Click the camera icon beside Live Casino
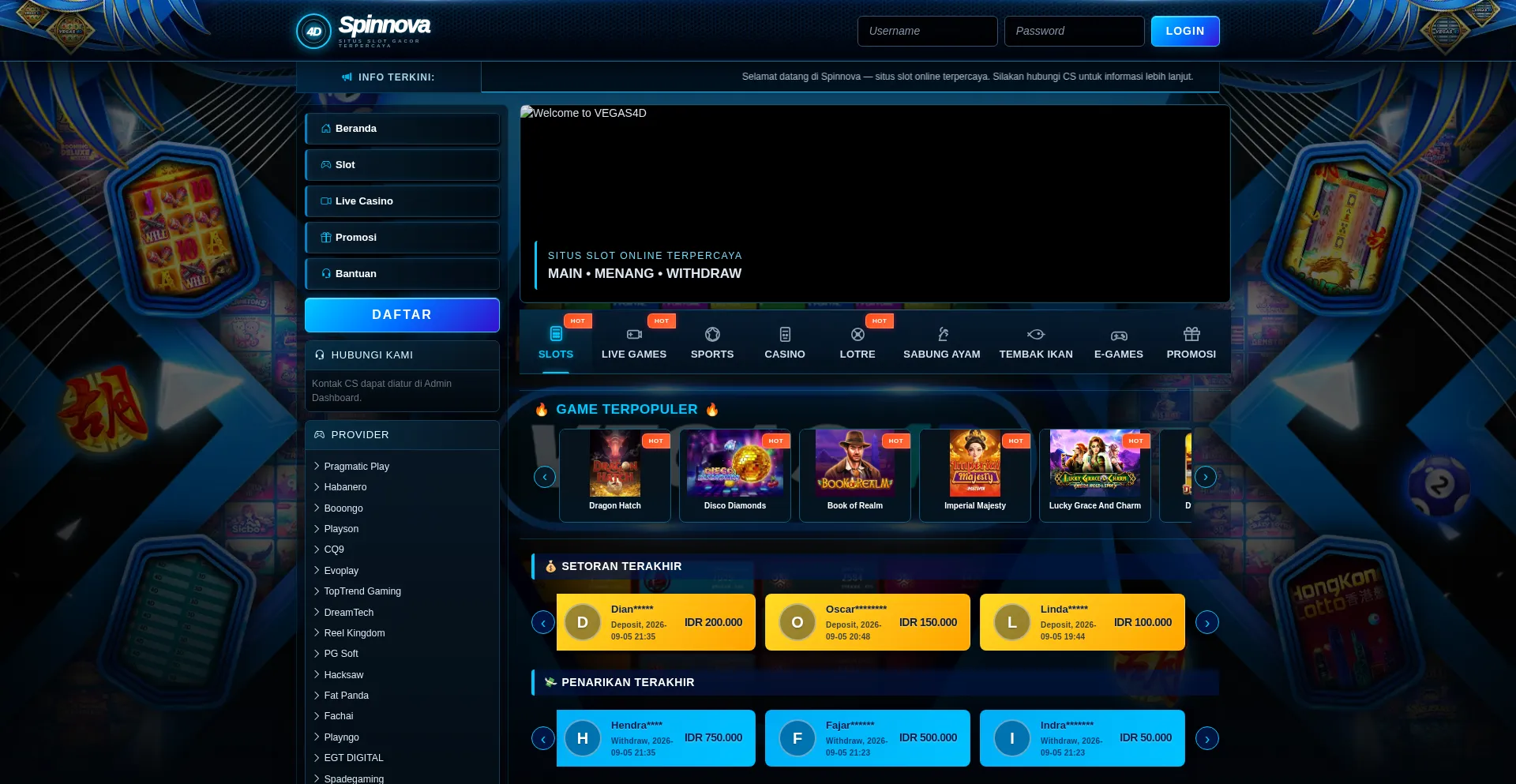This screenshot has width=1516, height=784. click(326, 201)
